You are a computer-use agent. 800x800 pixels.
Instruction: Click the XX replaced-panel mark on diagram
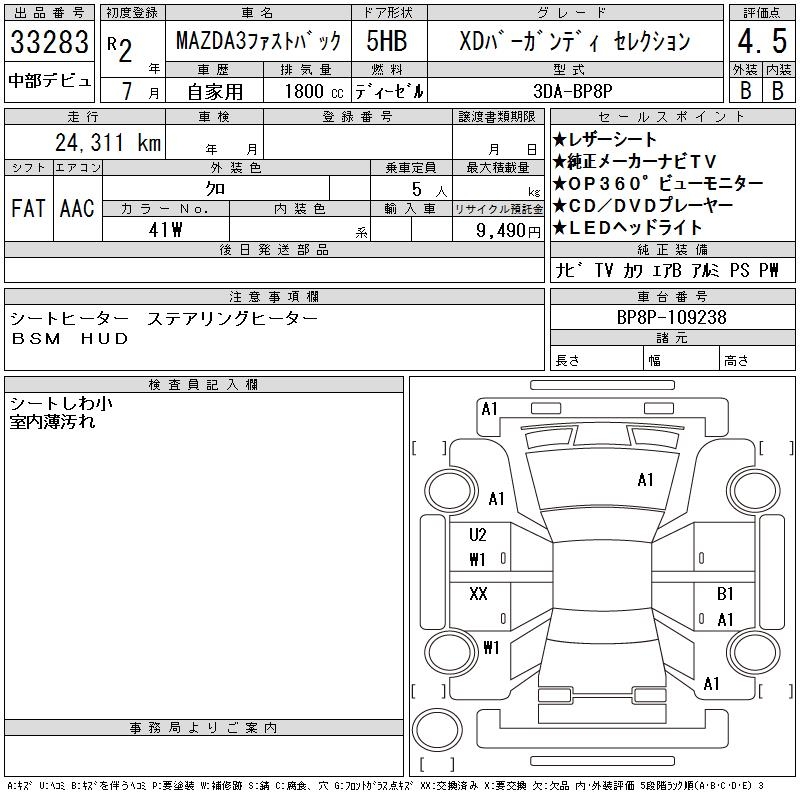point(478,593)
